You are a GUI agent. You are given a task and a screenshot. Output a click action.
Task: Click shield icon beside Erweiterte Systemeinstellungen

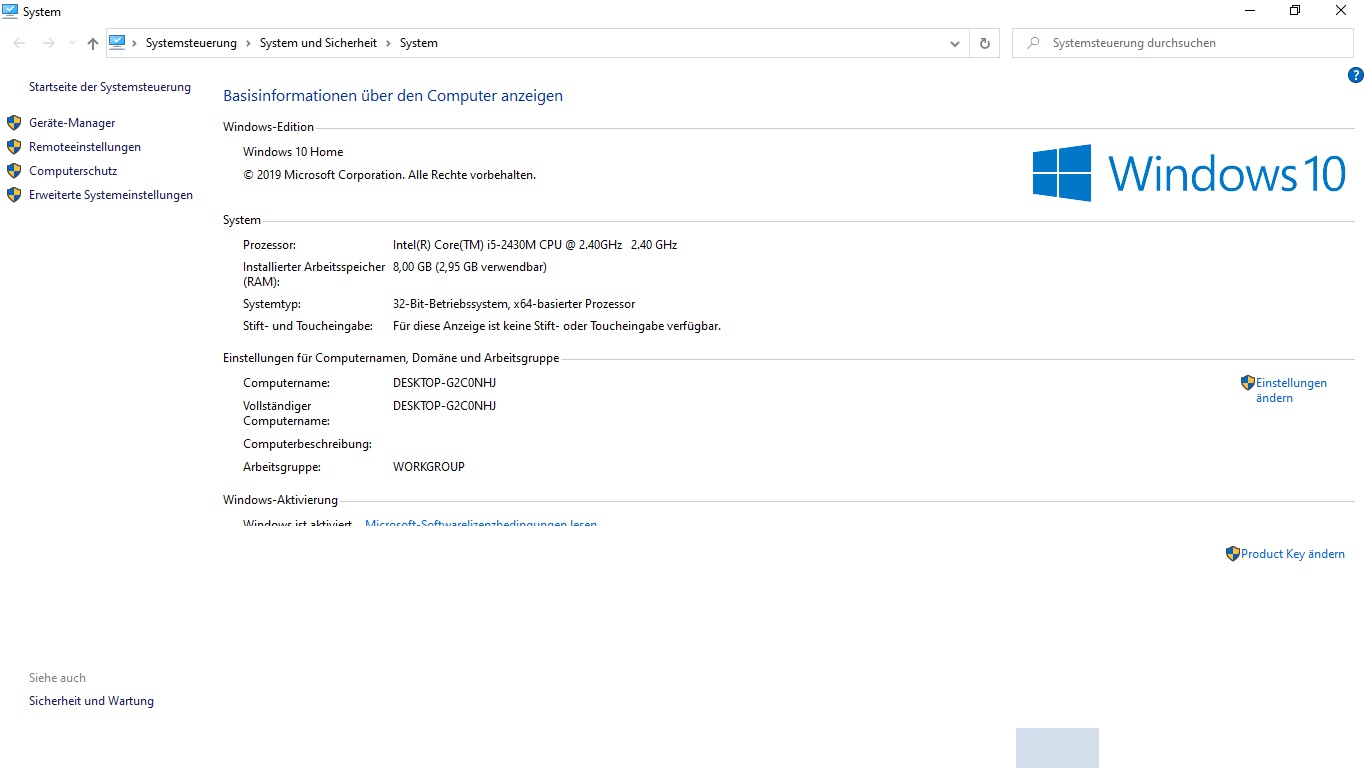(x=14, y=195)
